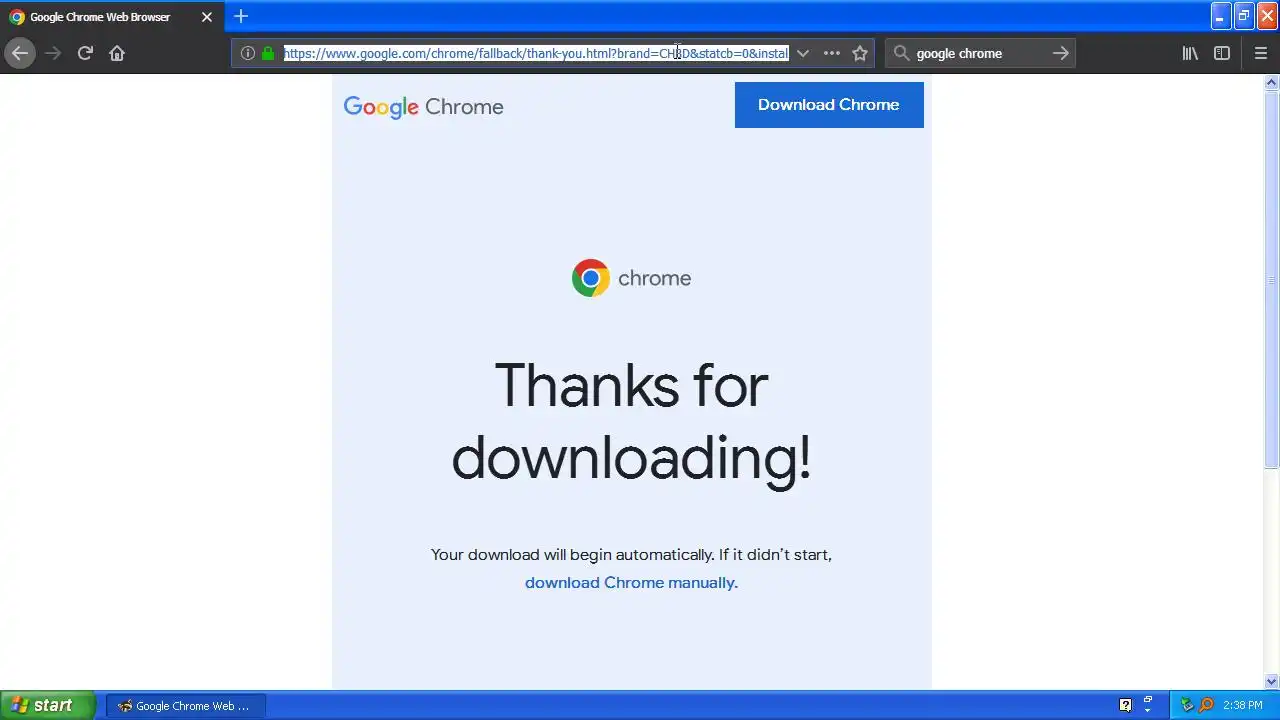Screen dimensions: 1280x720
Task: Select the Google Chrome Web taskbar item
Action: pyautogui.click(x=185, y=706)
